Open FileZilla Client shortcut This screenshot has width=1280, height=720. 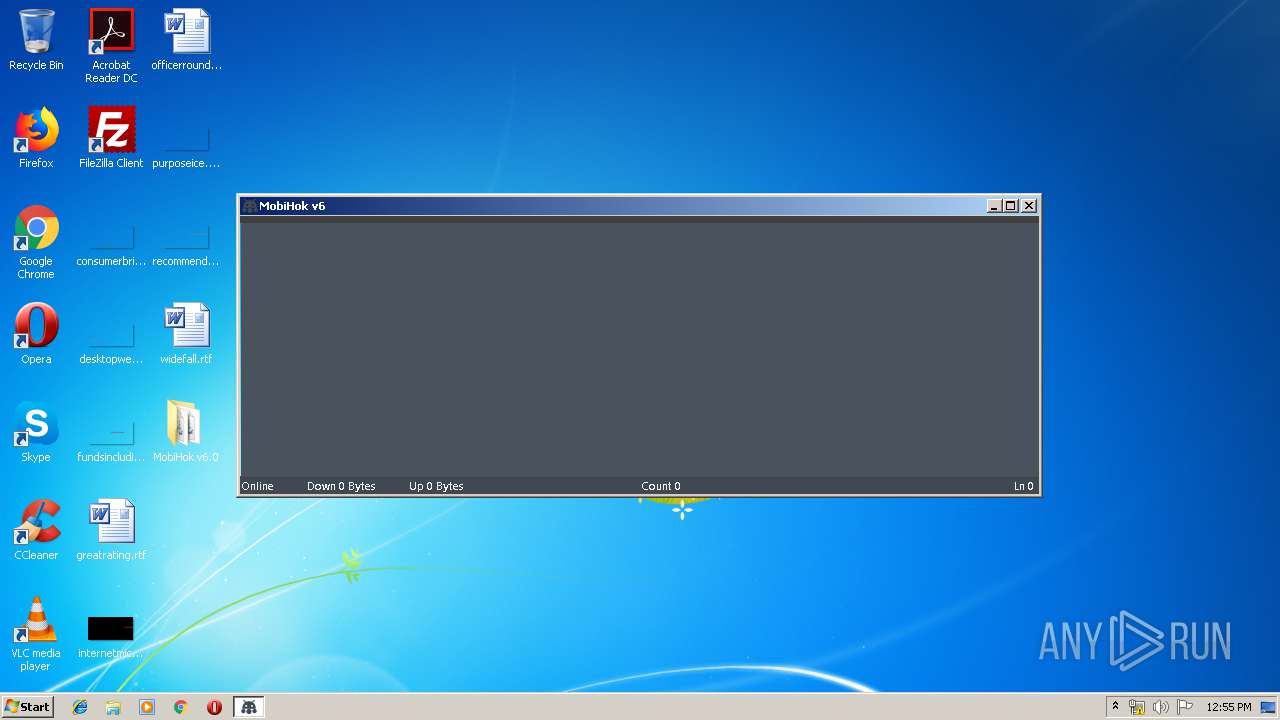click(111, 138)
